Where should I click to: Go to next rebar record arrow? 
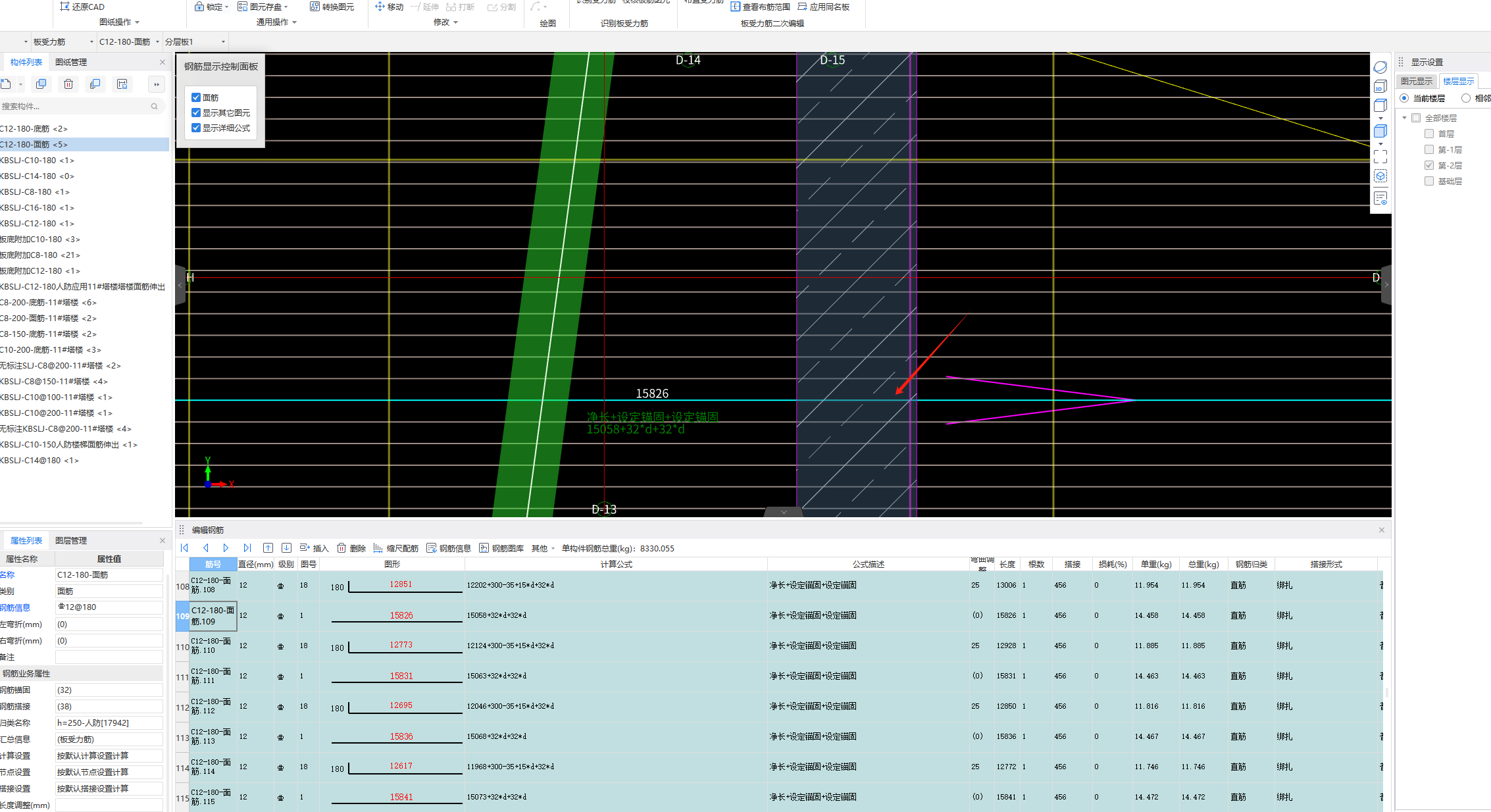pos(226,548)
